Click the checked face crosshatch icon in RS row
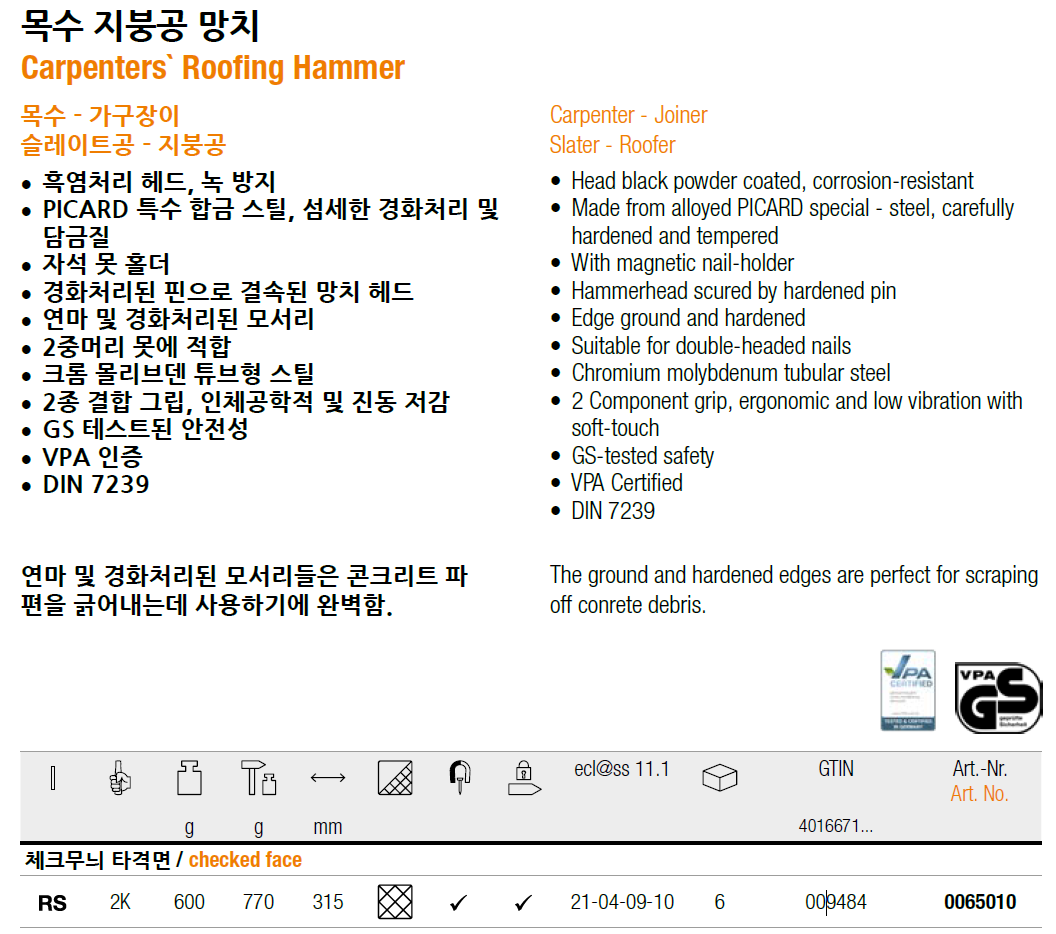The image size is (1056, 934). point(395,902)
